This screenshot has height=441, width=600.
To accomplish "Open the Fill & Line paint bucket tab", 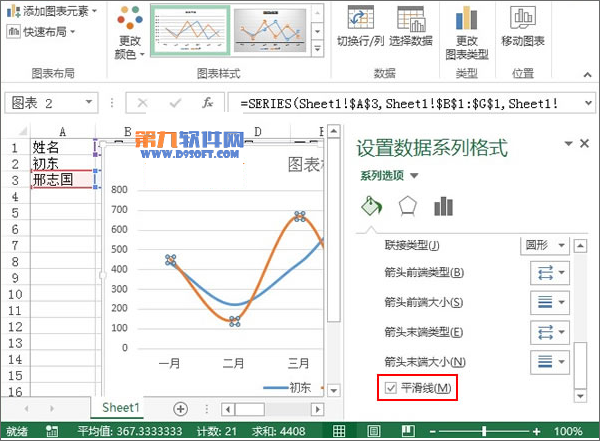I will click(x=370, y=206).
